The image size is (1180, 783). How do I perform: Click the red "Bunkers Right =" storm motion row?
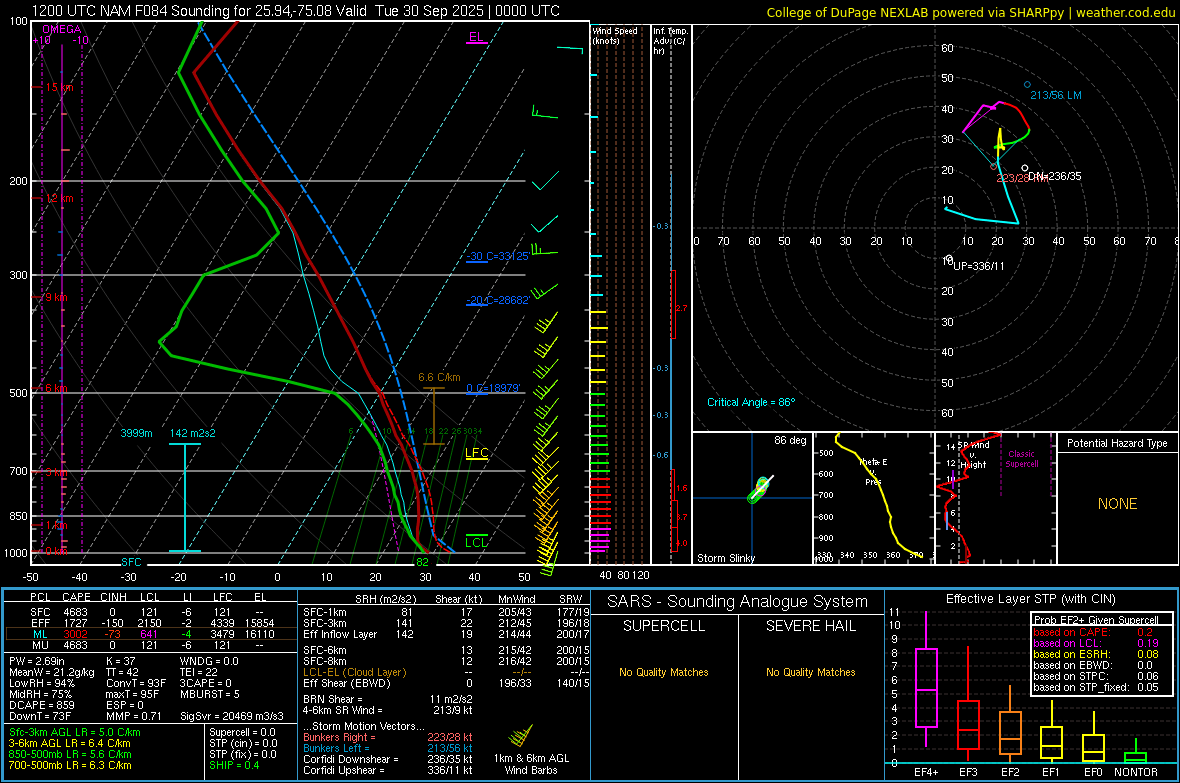point(388,738)
